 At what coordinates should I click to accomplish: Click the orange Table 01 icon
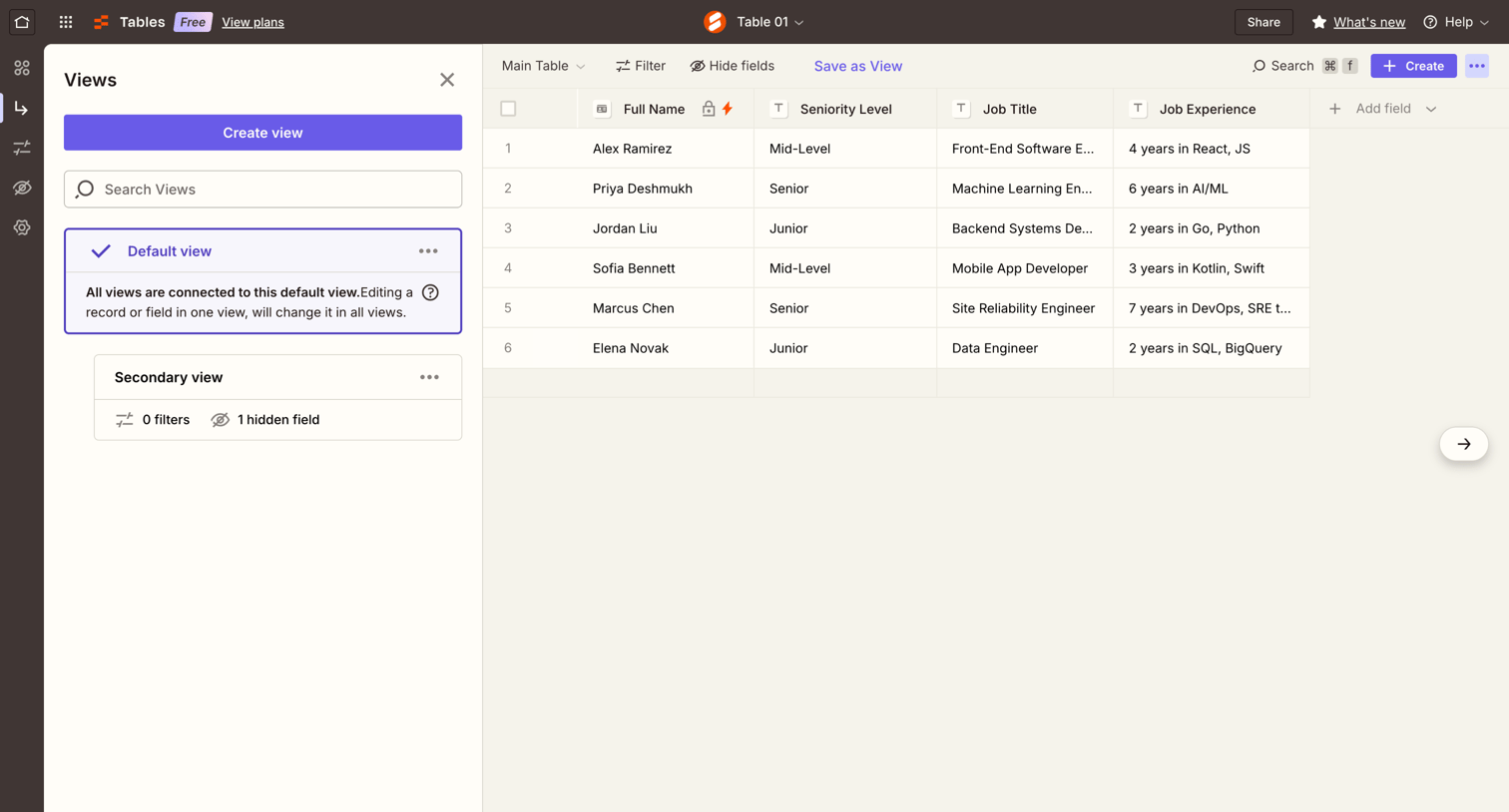tap(715, 22)
